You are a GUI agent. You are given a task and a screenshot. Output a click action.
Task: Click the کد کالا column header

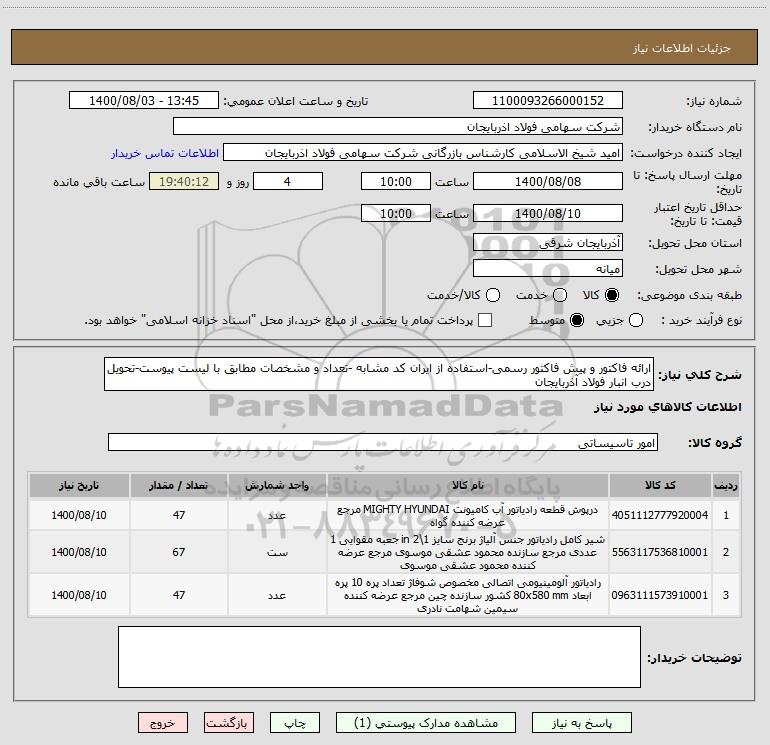coord(660,485)
